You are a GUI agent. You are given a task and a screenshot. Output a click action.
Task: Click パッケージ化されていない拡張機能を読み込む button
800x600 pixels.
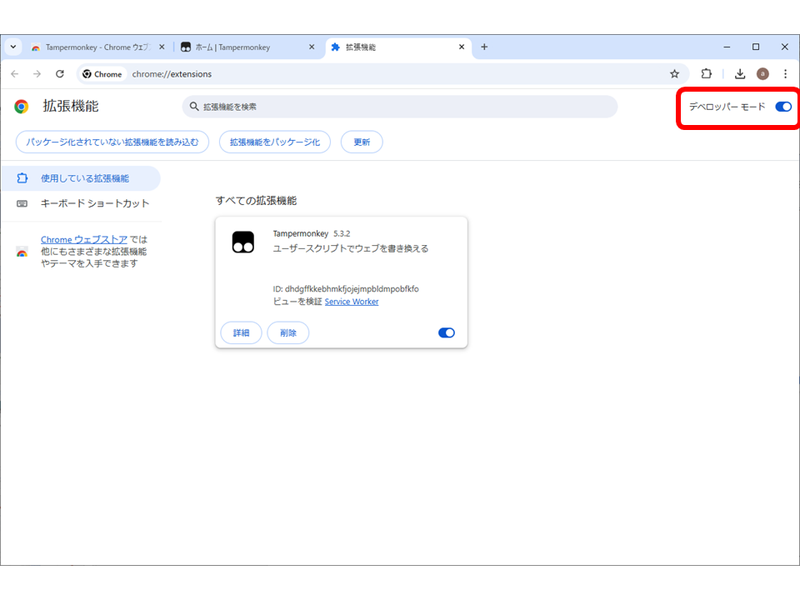coord(112,142)
